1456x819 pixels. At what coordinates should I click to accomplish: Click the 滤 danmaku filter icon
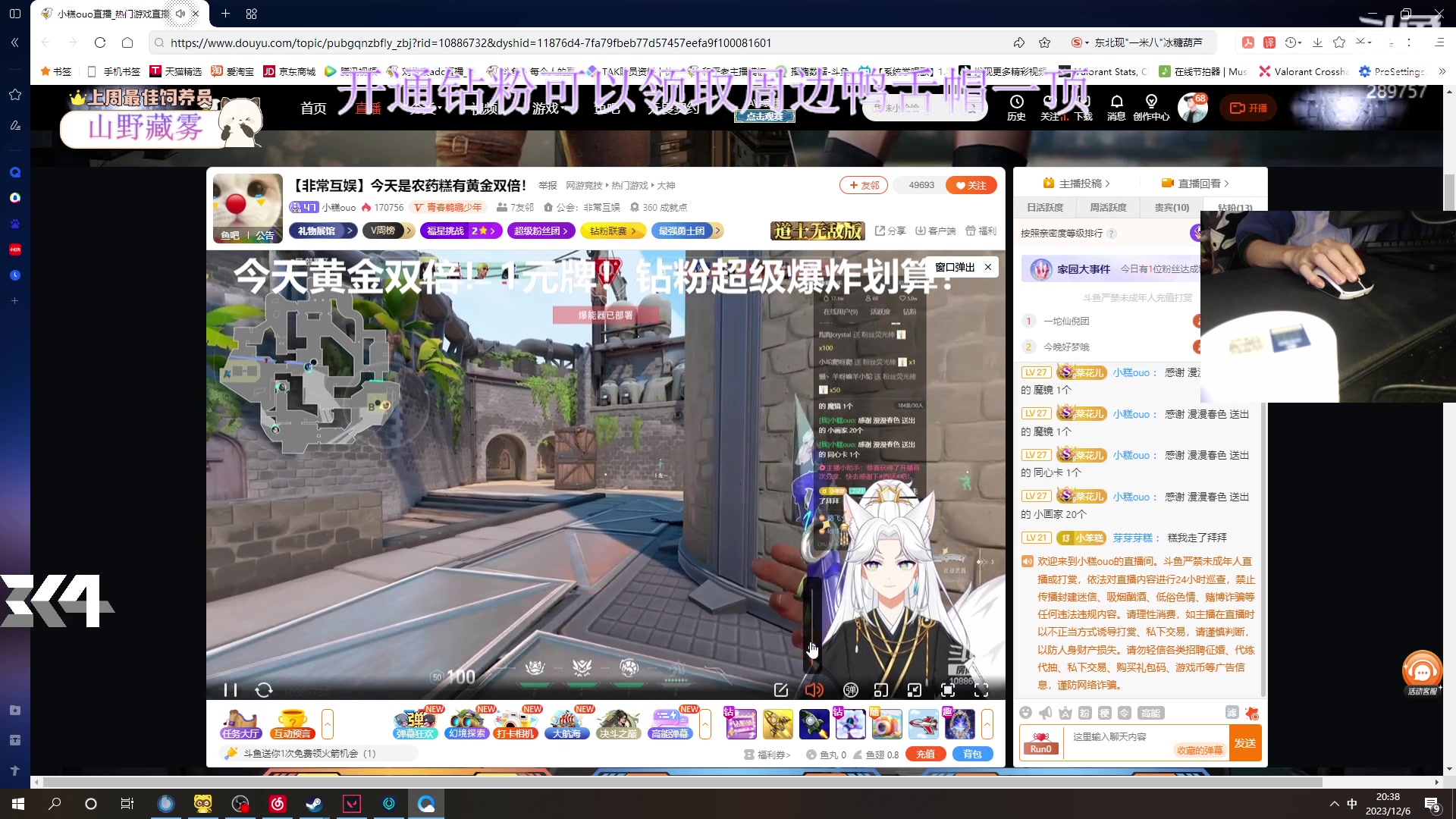coord(1232,714)
